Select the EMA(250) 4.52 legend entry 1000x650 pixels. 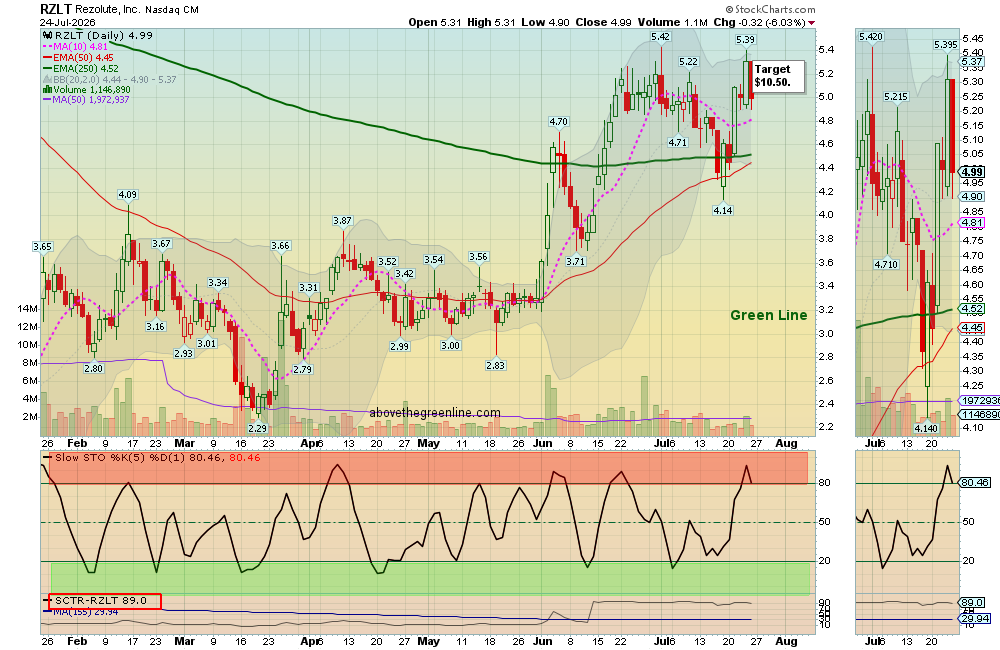(80, 68)
